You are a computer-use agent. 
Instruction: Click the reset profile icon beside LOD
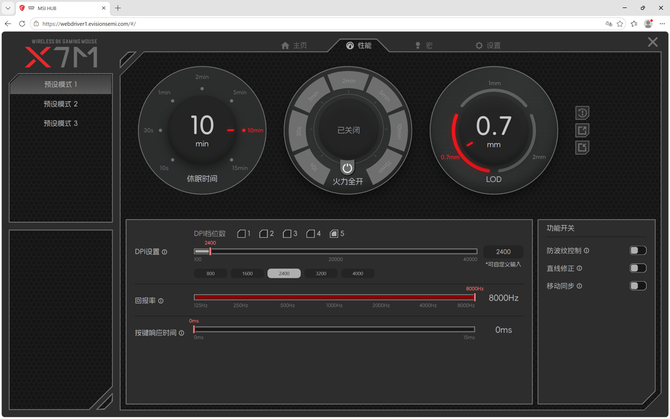pos(582,113)
